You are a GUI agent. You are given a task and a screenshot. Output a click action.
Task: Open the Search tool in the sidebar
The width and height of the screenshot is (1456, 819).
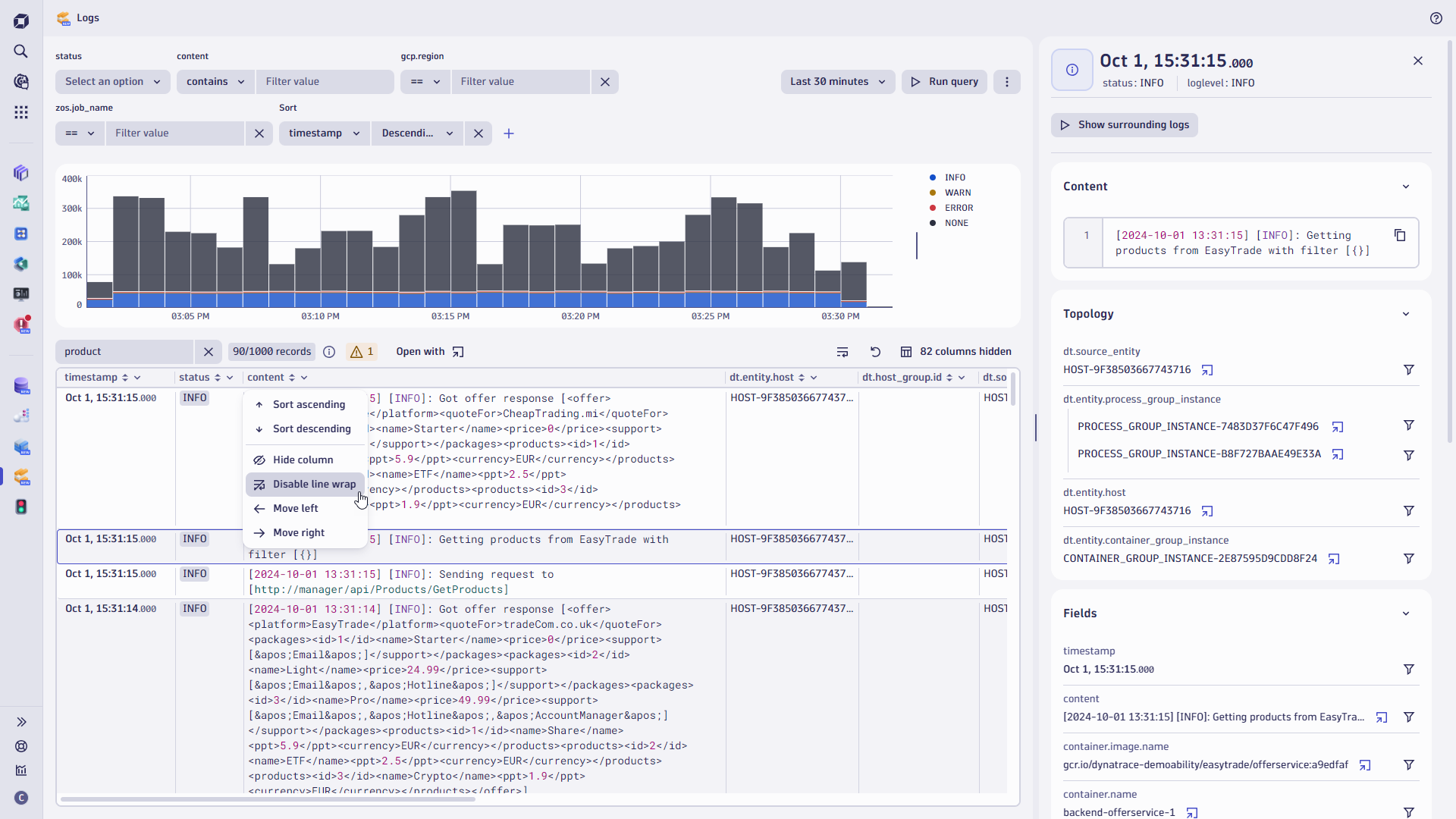(20, 52)
